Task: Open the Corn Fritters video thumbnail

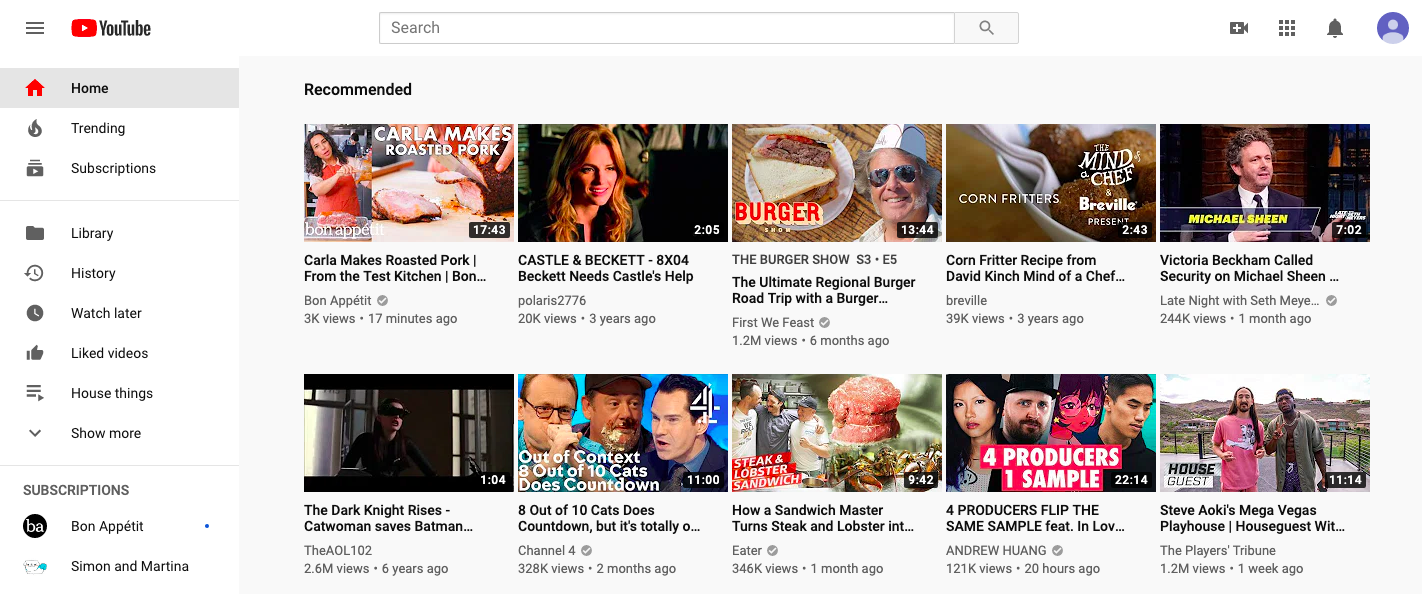Action: 1051,183
